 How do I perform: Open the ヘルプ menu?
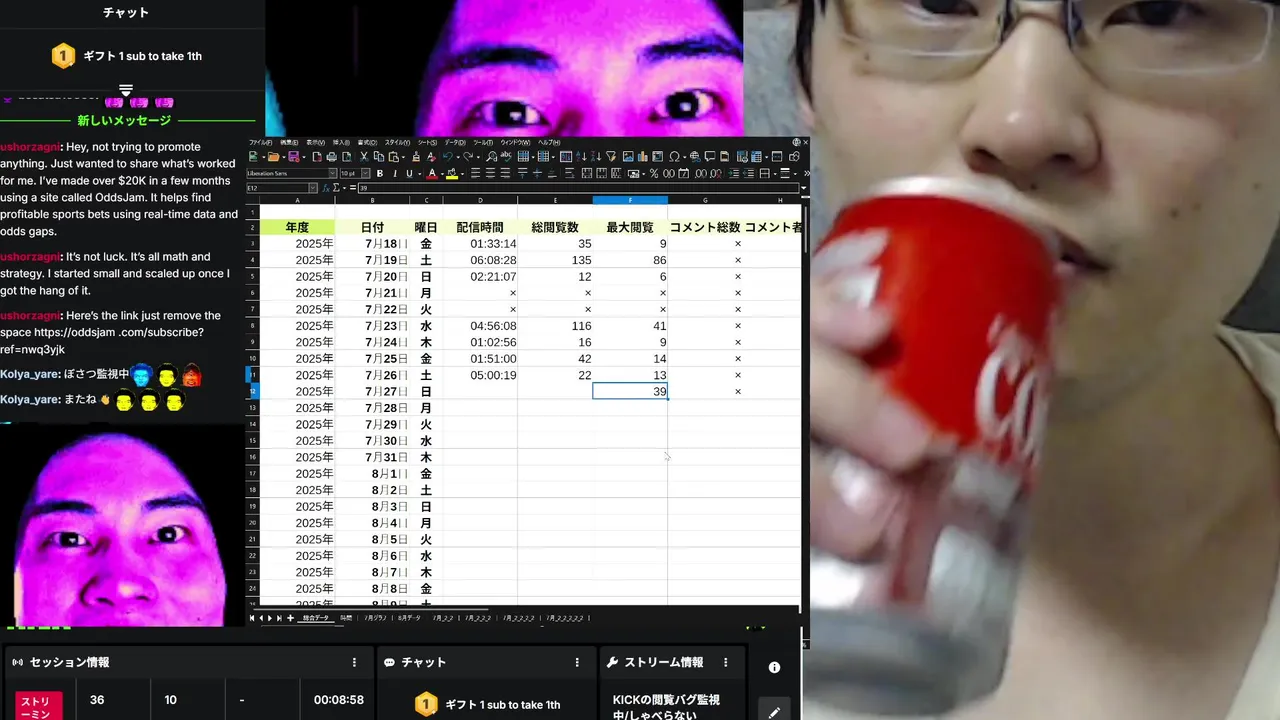coord(549,143)
